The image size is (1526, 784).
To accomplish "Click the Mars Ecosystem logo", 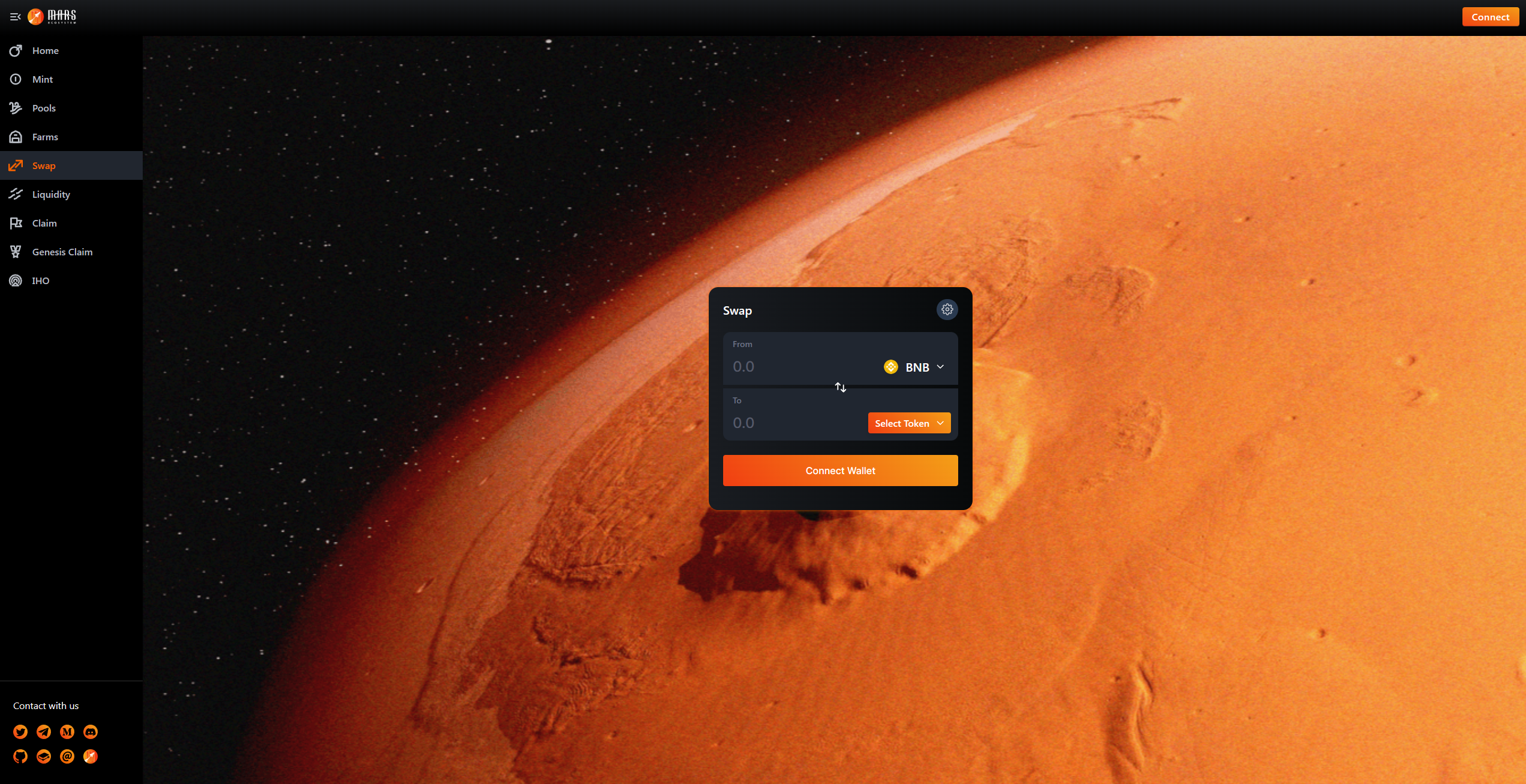I will tap(52, 17).
